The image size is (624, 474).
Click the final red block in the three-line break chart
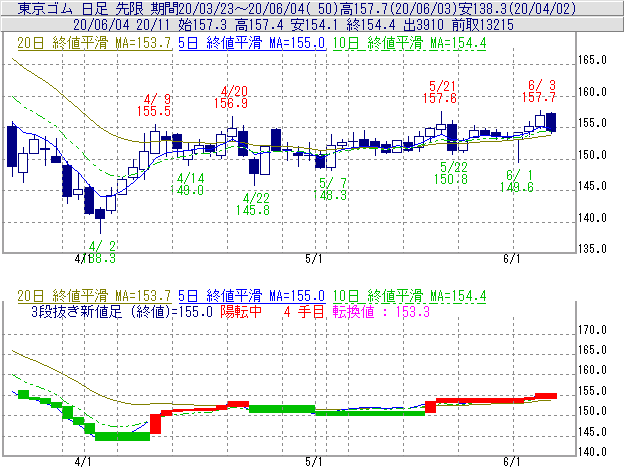pos(546,396)
